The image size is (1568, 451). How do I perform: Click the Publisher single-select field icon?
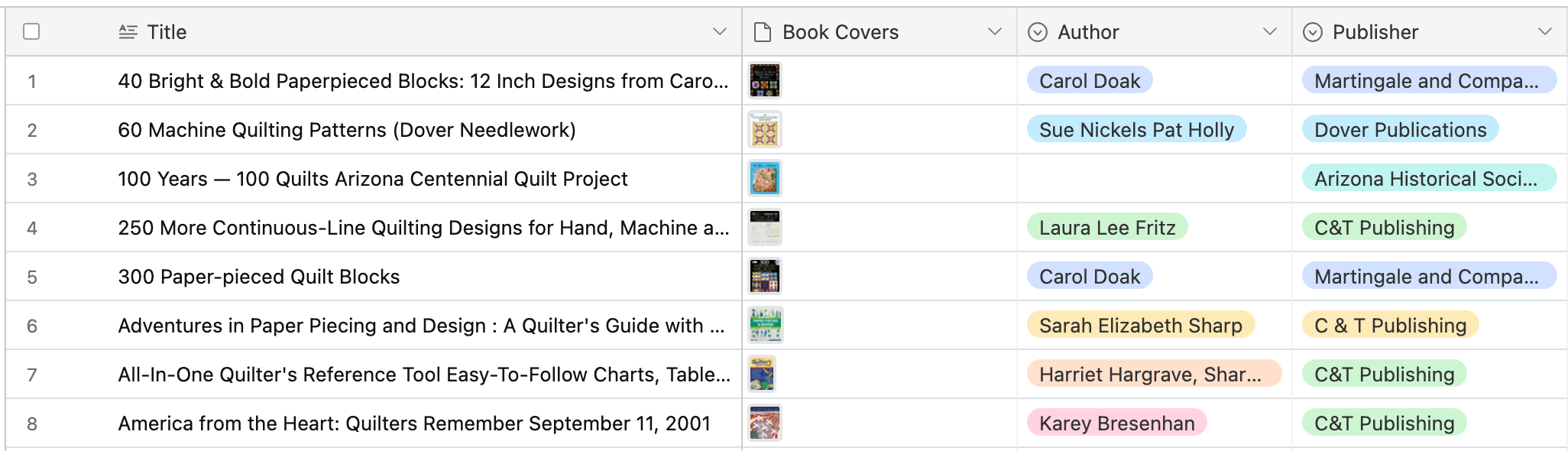pos(1313,32)
